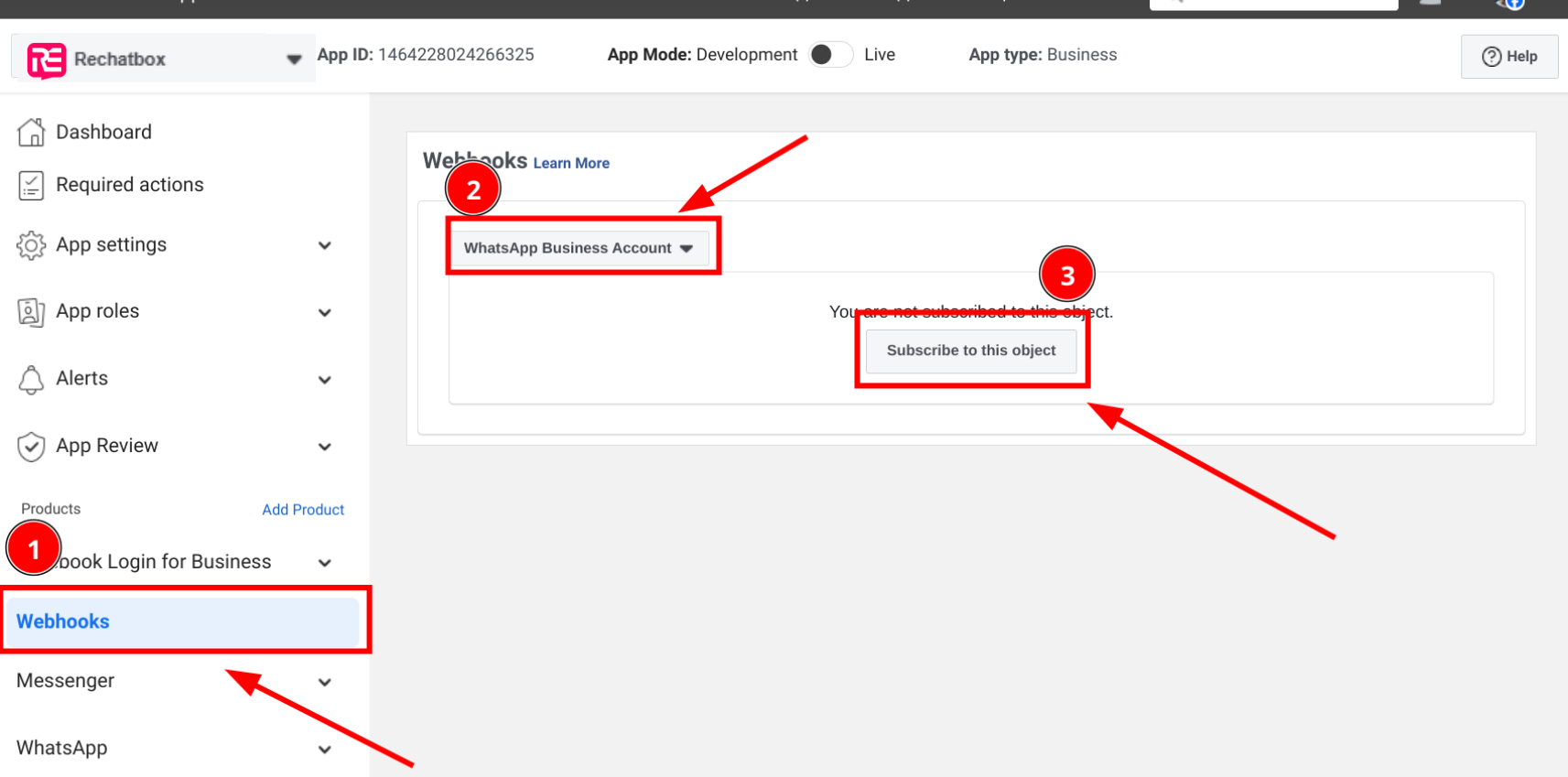Click the App settings gear icon
Image resolution: width=1568 pixels, height=777 pixels.
31,245
